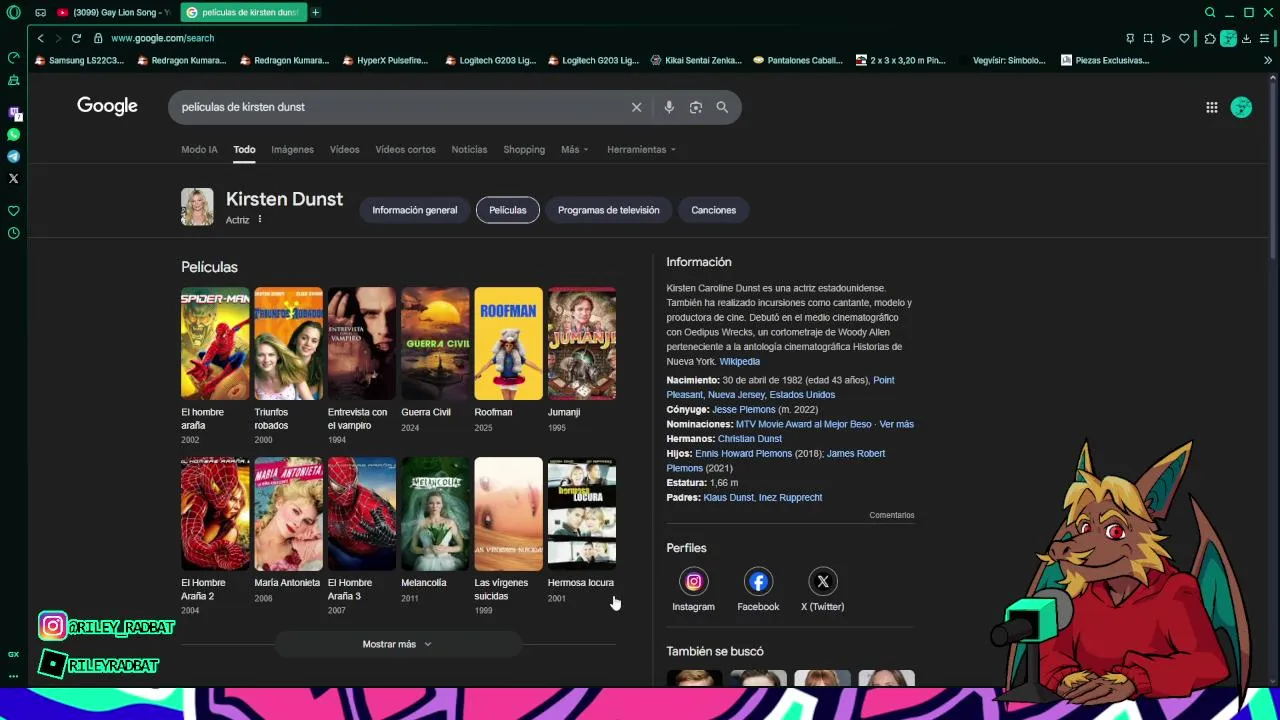Go back to the previous page

point(40,38)
